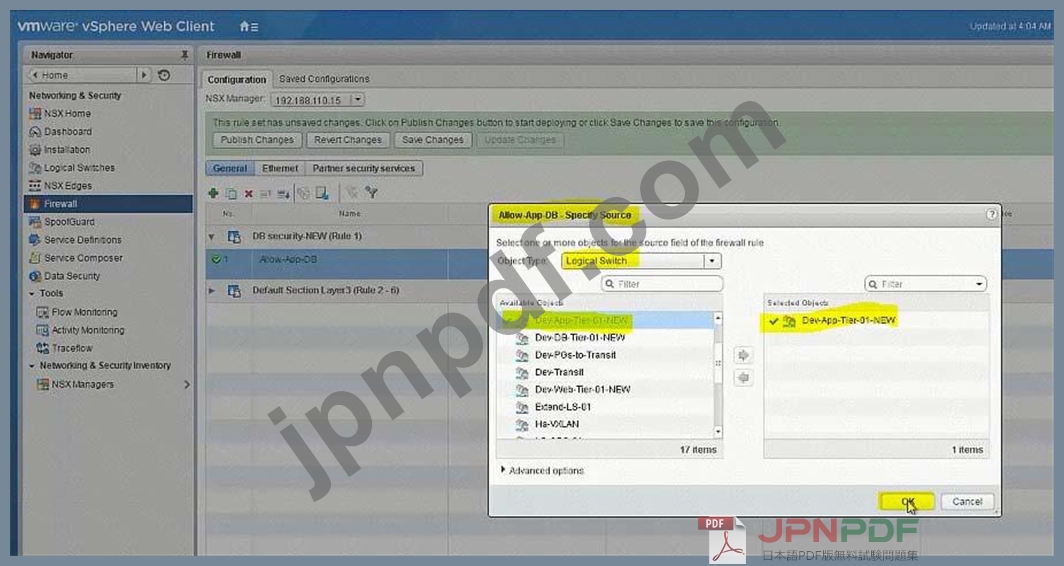This screenshot has width=1064, height=566.
Task: Click the greyed-out clear filter icon
Action: click(x=352, y=193)
